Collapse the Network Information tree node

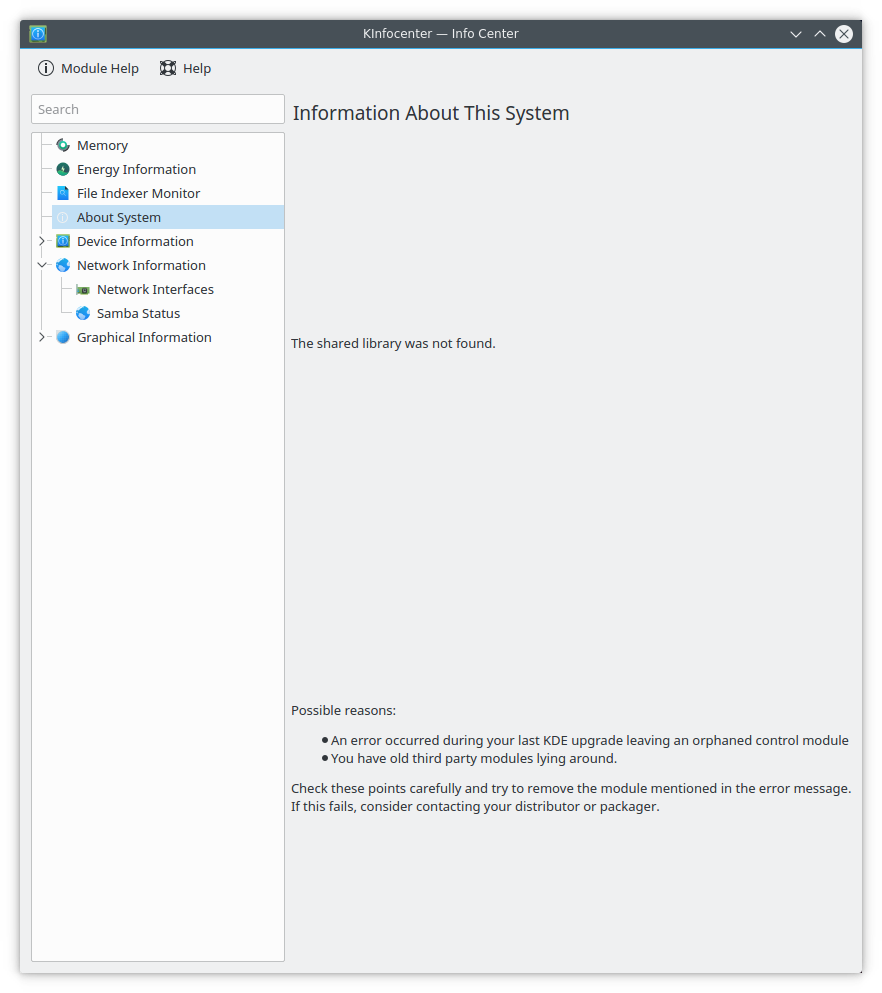pyautogui.click(x=42, y=265)
